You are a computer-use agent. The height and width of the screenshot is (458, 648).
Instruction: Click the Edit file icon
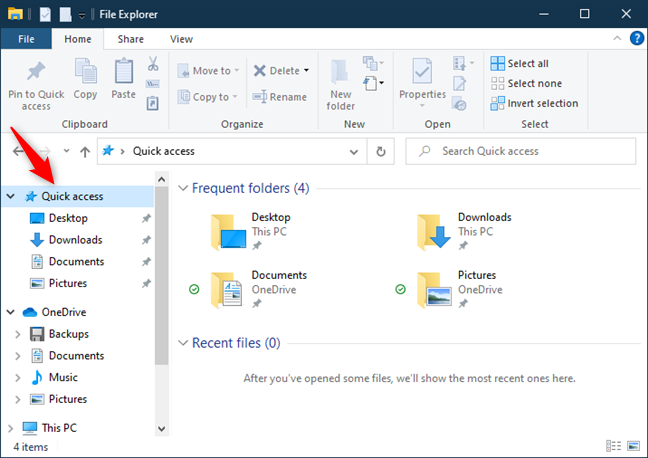(460, 83)
